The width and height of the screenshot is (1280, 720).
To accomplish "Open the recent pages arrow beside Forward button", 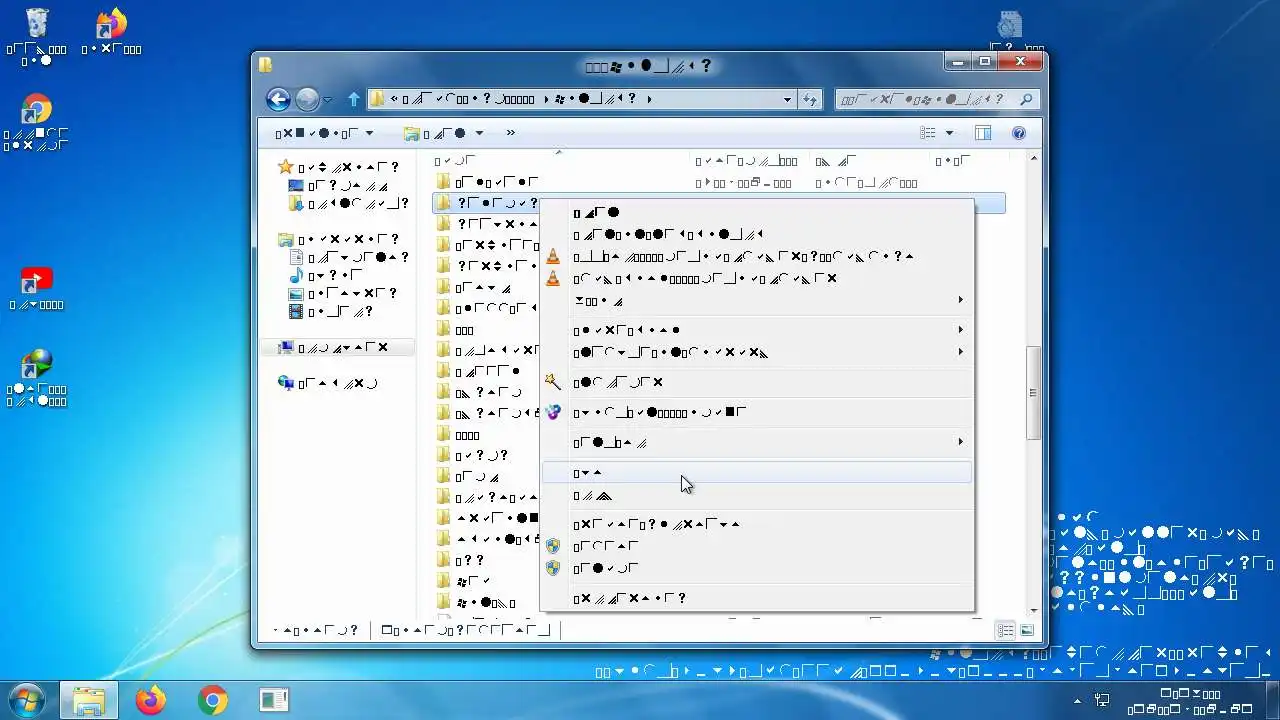I will click(328, 100).
